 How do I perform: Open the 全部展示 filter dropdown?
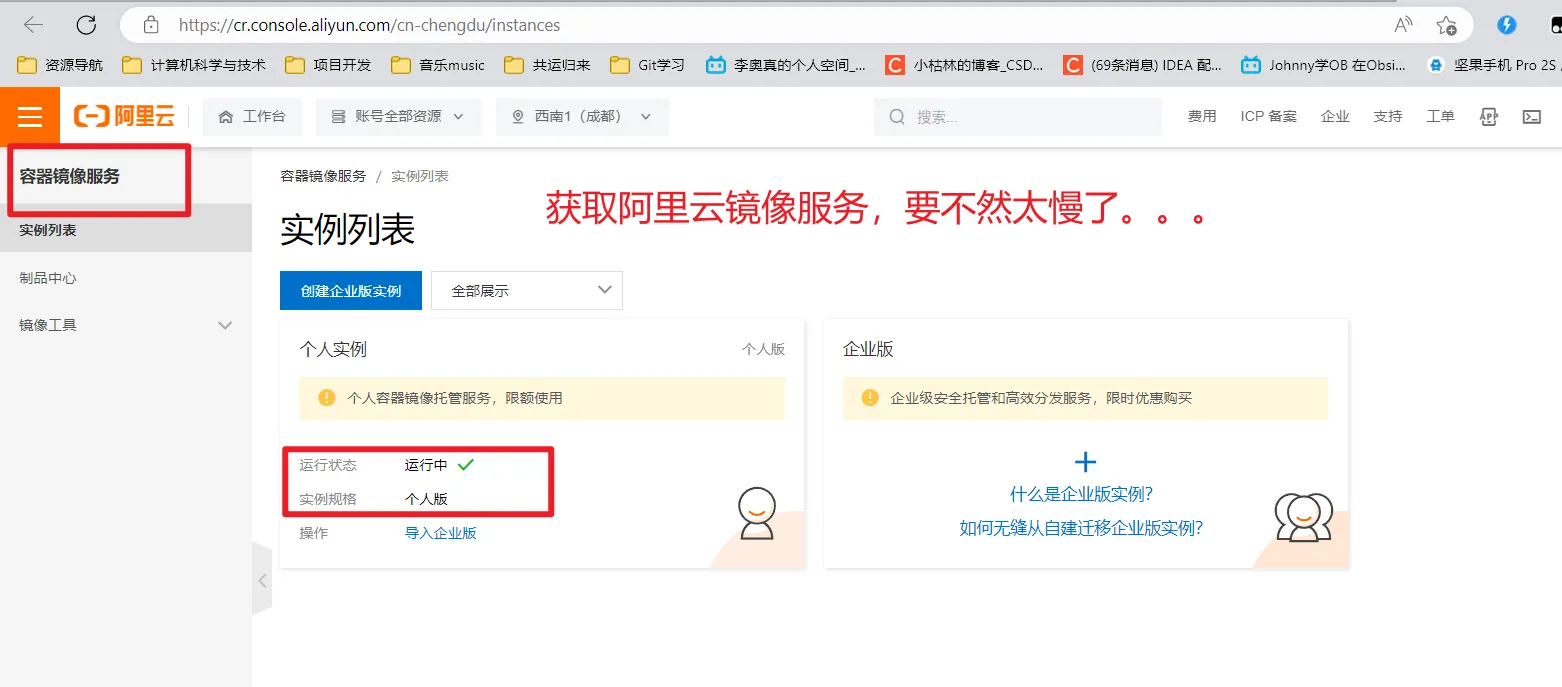[x=527, y=290]
